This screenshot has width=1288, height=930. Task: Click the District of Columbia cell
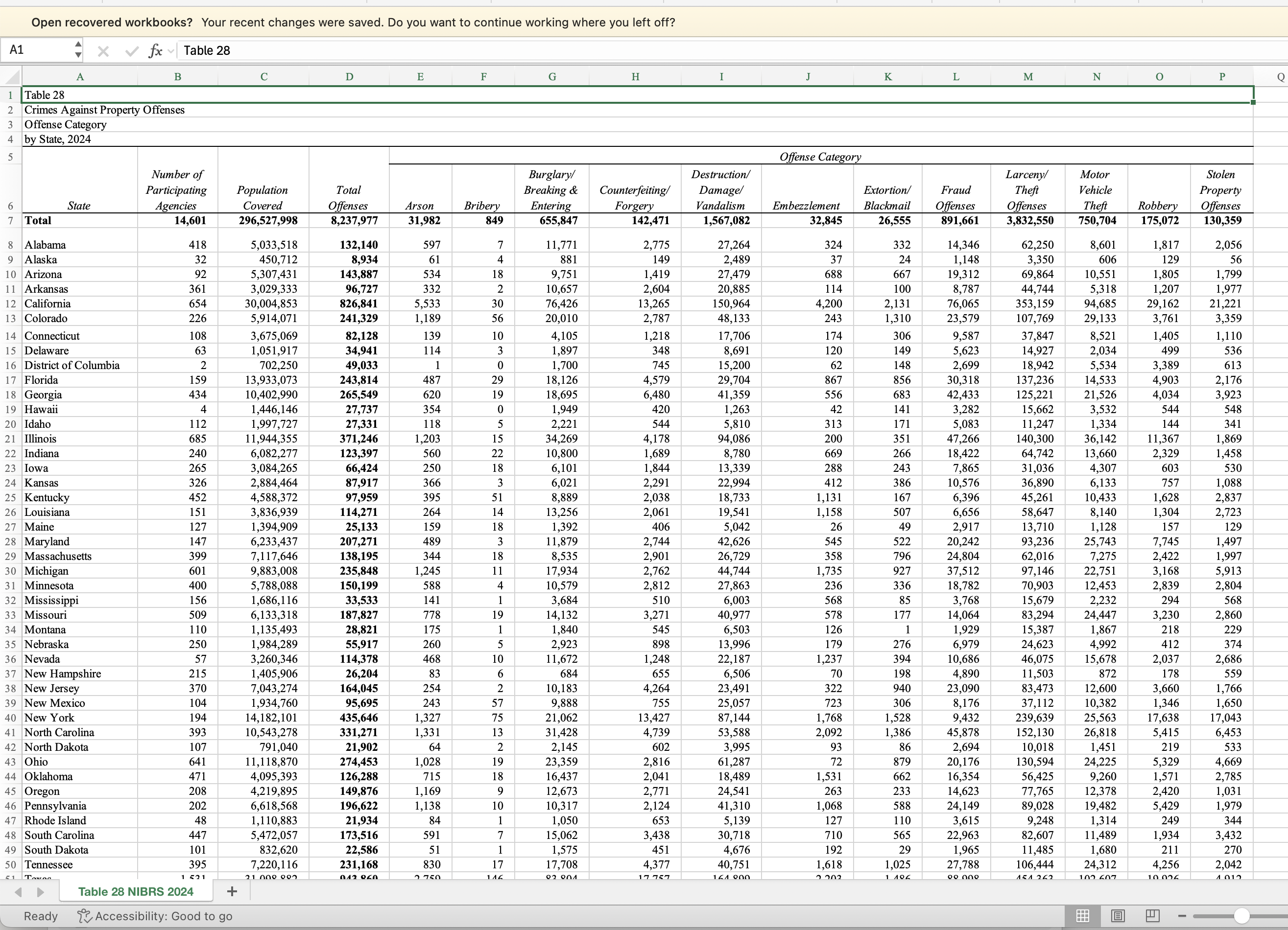point(79,365)
